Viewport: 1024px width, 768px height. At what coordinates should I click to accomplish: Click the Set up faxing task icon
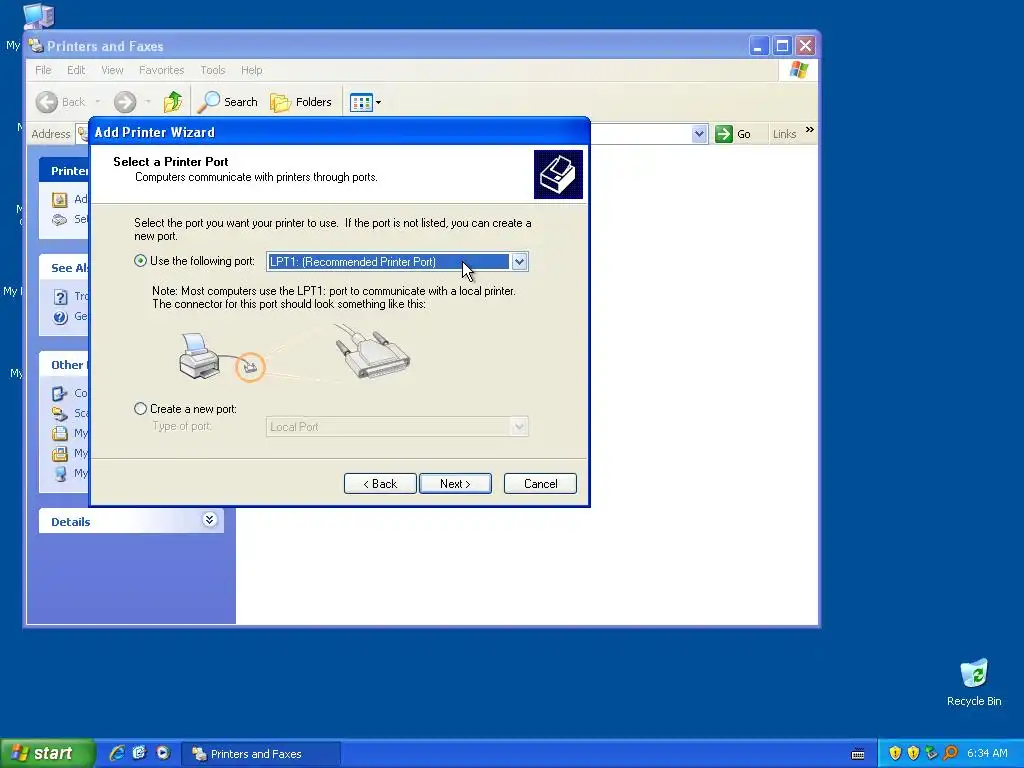coord(59,219)
